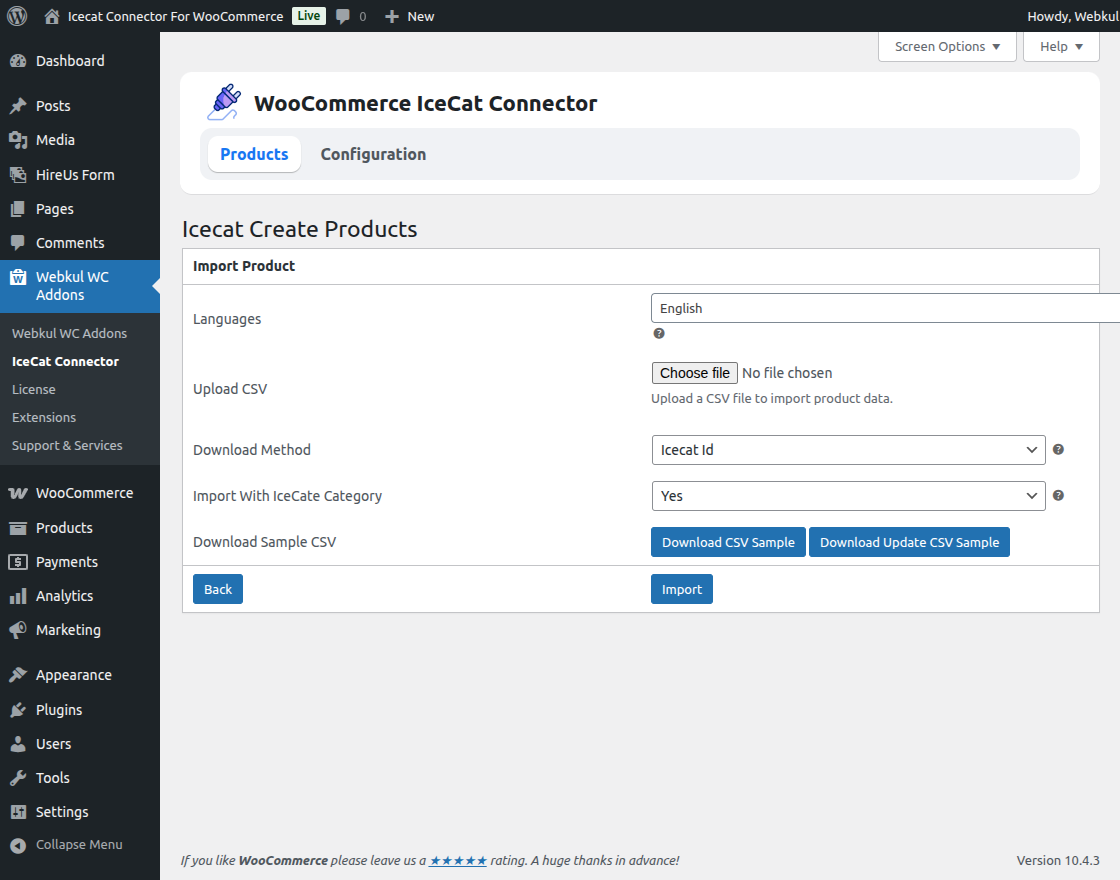Click the help icon beside Download Method
Screen dimensions: 1120x880
[1057, 449]
